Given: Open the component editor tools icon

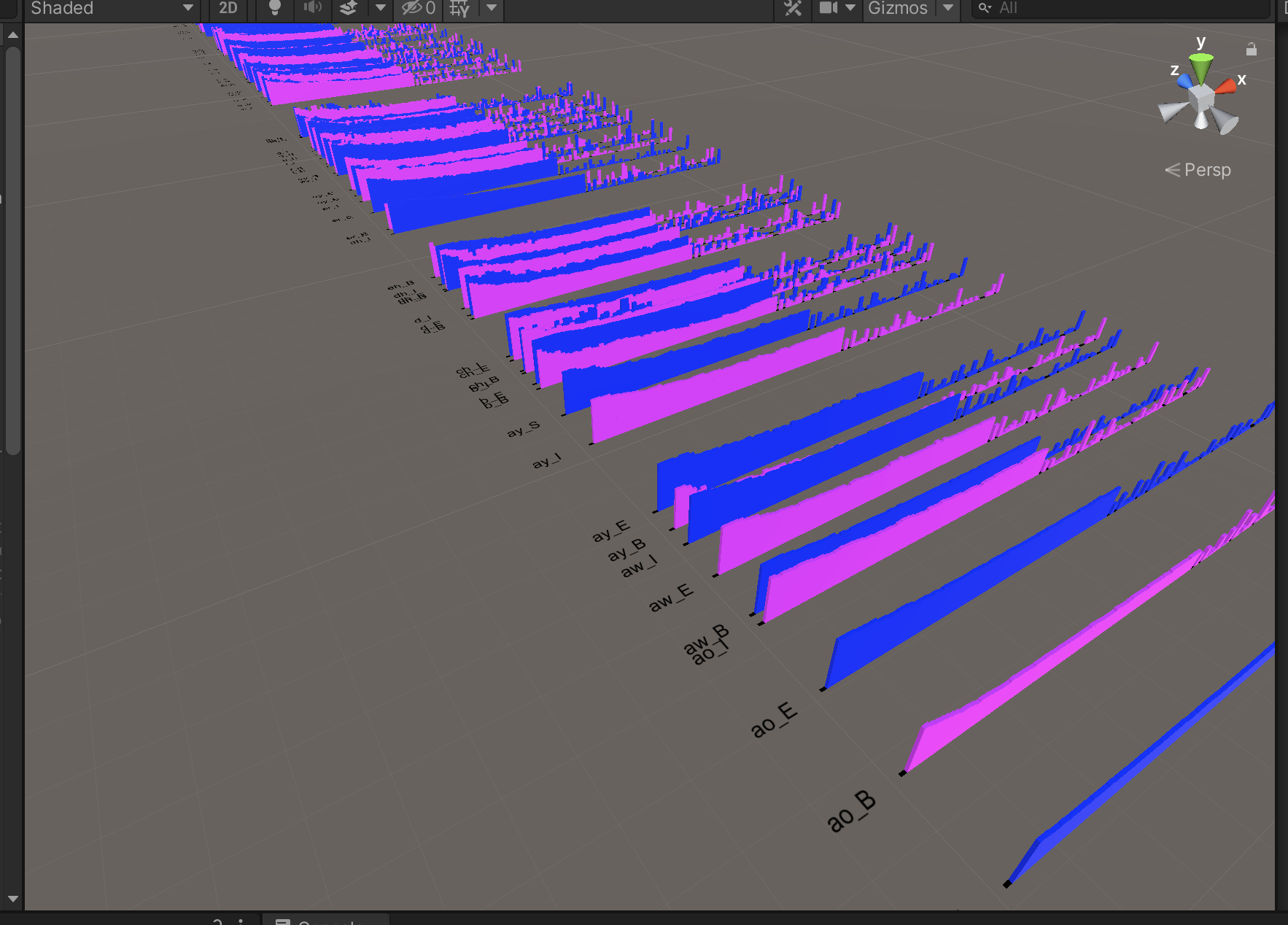Looking at the screenshot, I should 793,8.
